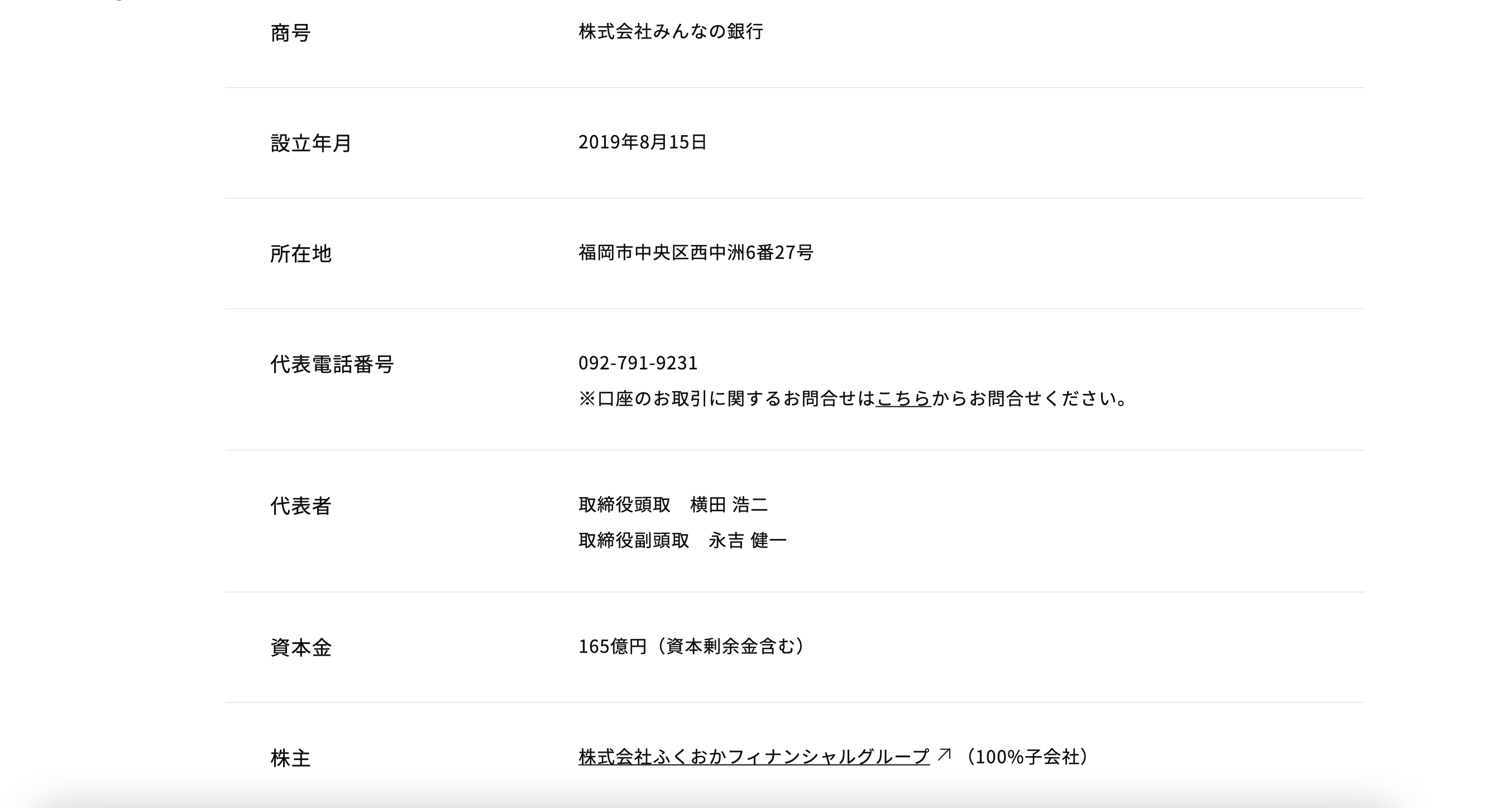This screenshot has height=808, width=1512.
Task: Click the 取締役頭取 横田 浩二 line
Action: pos(673,504)
